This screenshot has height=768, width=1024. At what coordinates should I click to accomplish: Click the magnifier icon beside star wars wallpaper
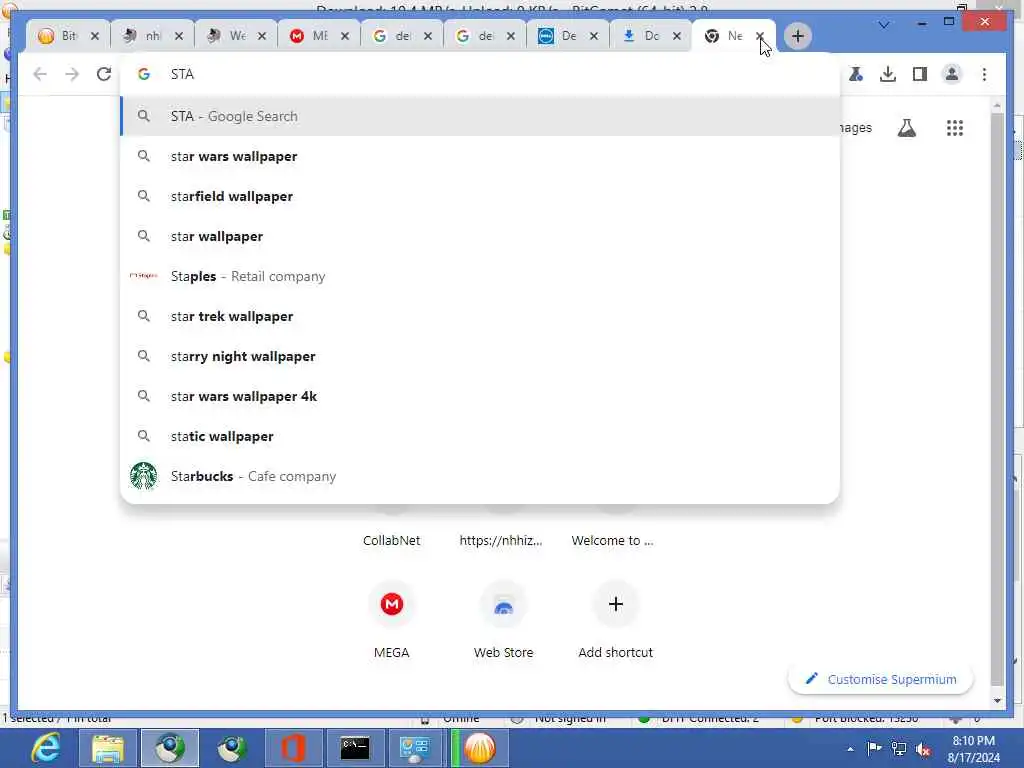click(x=144, y=156)
